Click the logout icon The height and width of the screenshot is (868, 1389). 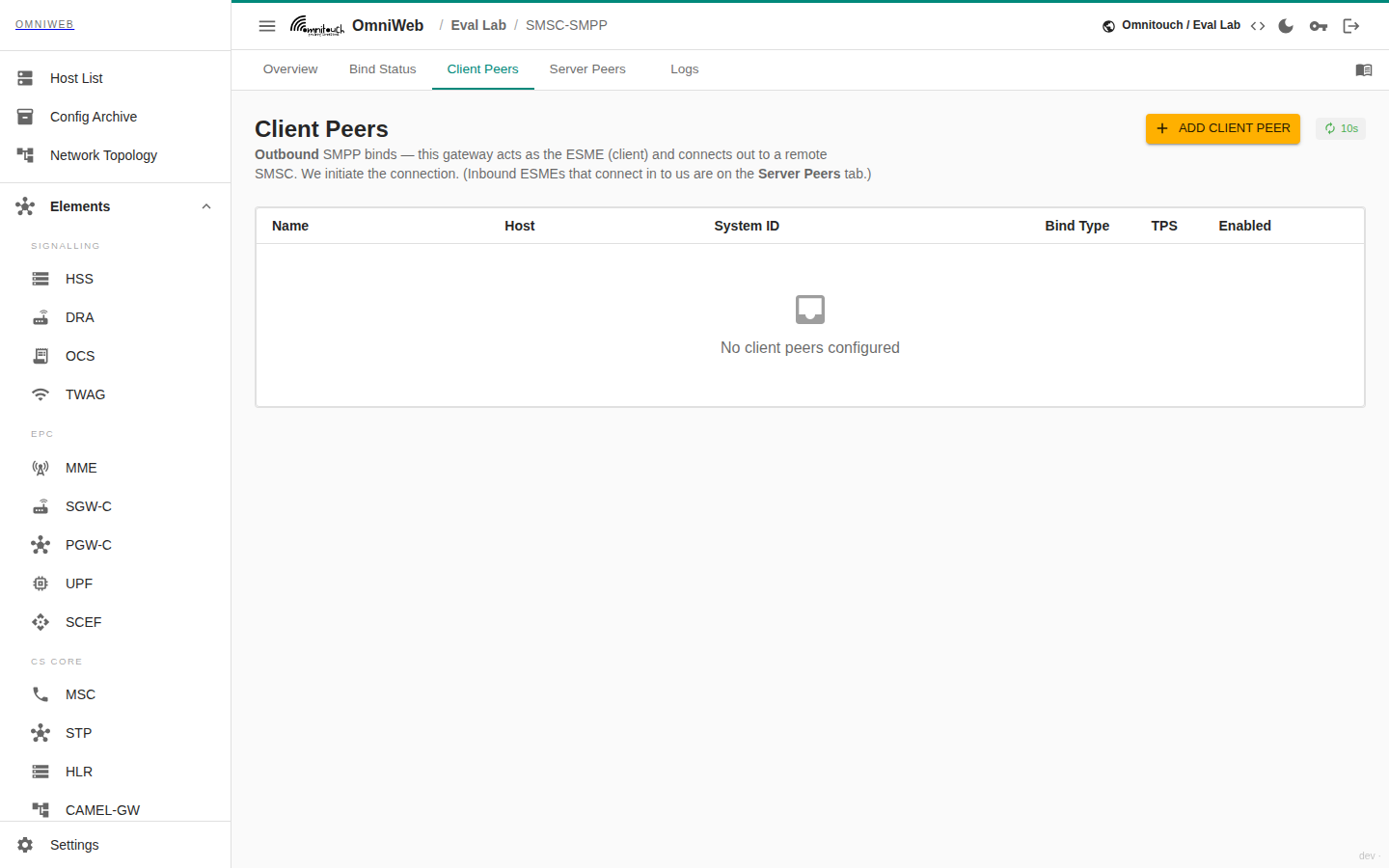click(x=1351, y=26)
